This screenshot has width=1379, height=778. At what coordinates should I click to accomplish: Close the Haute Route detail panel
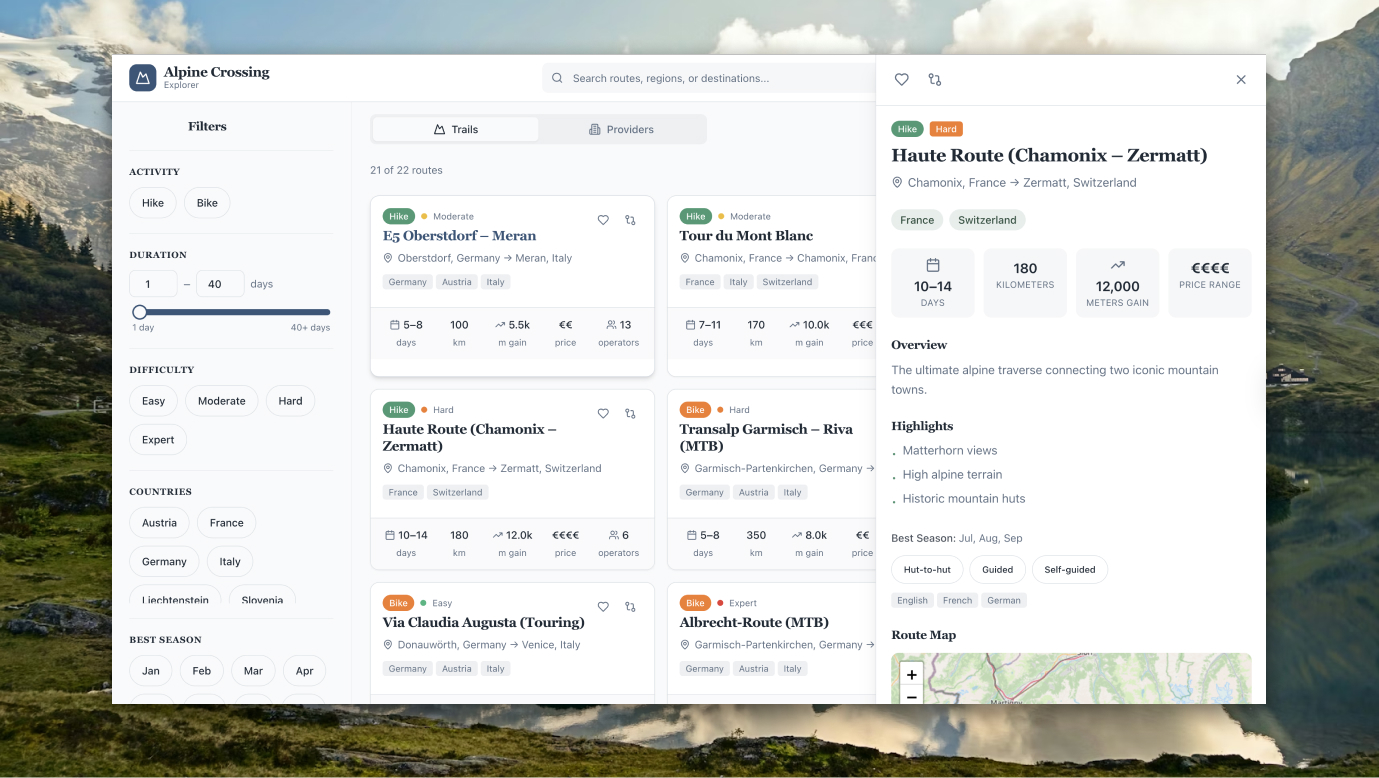pyautogui.click(x=1240, y=79)
